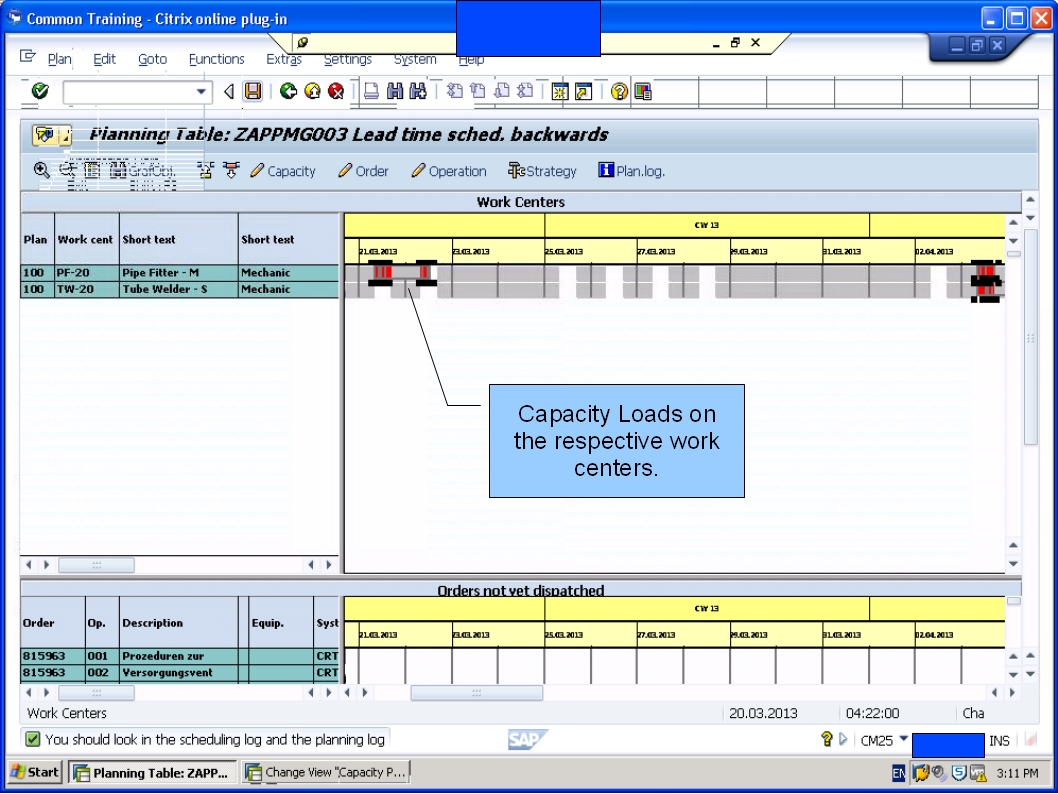Click the Print icon in standard toolbar

coord(370,91)
